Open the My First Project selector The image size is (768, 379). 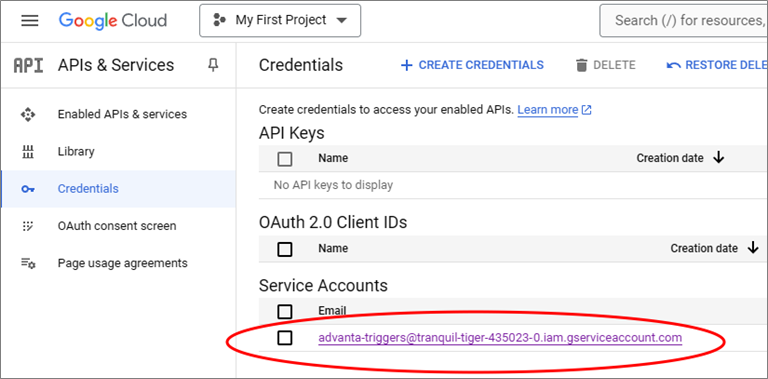pyautogui.click(x=280, y=21)
